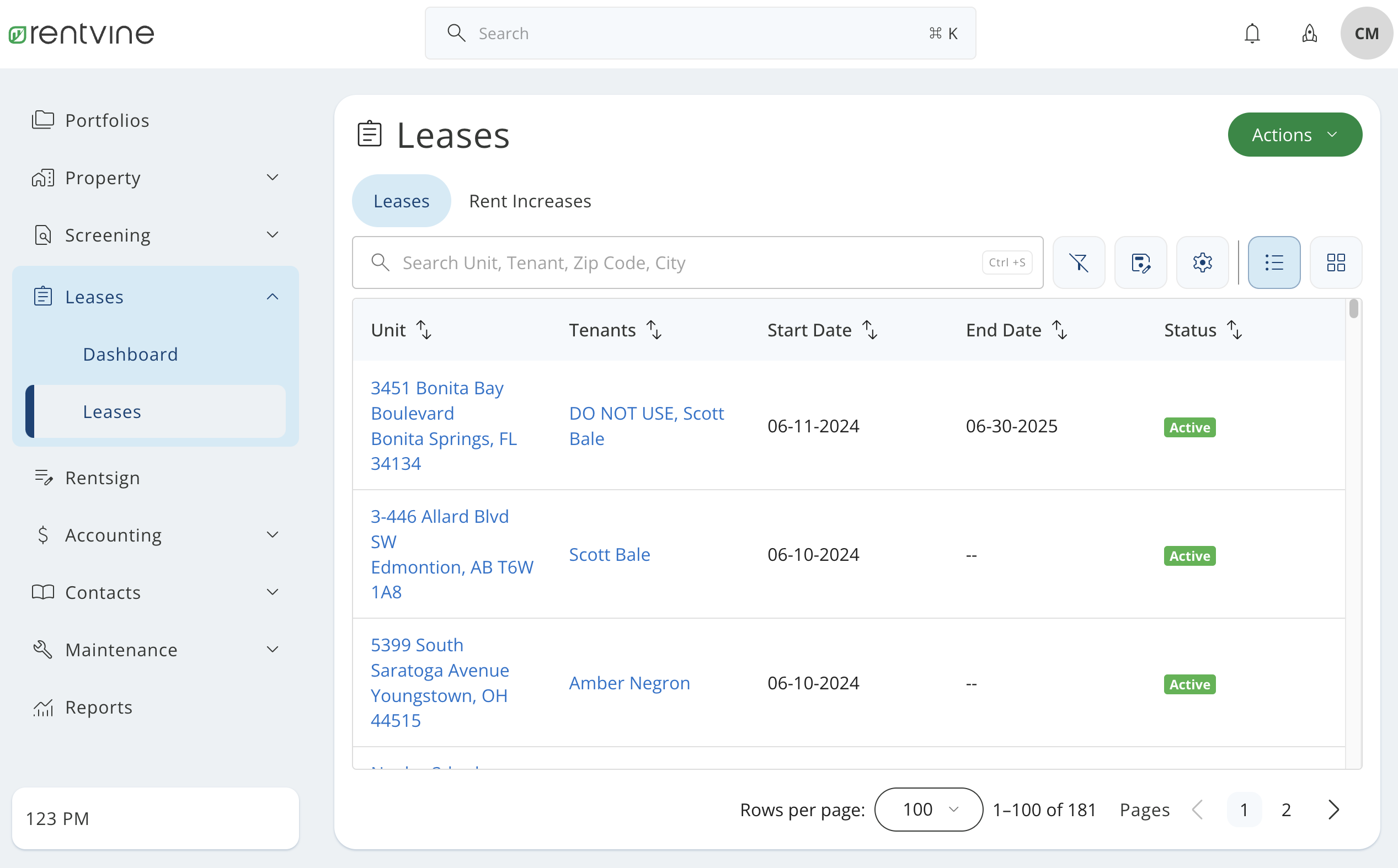Click the rocket announcements icon

coord(1310,33)
